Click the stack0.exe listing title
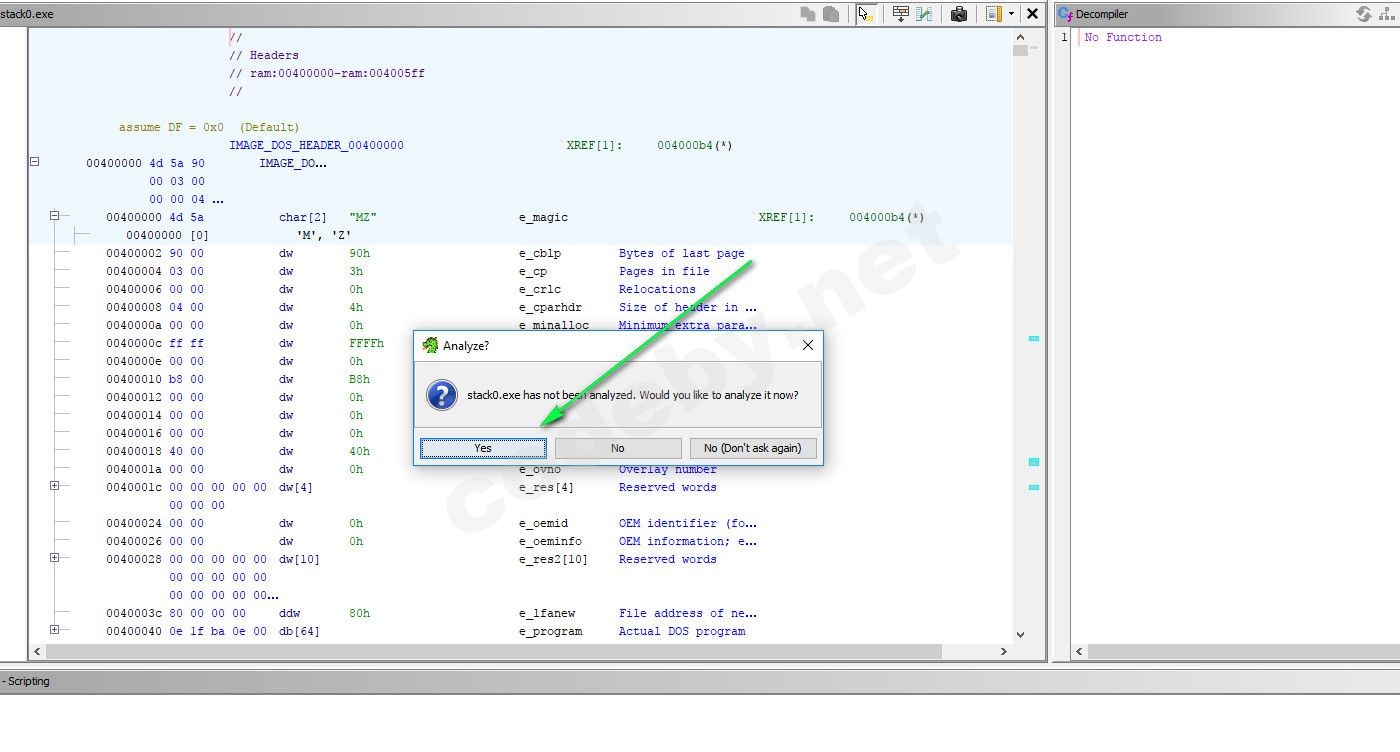 [27, 14]
